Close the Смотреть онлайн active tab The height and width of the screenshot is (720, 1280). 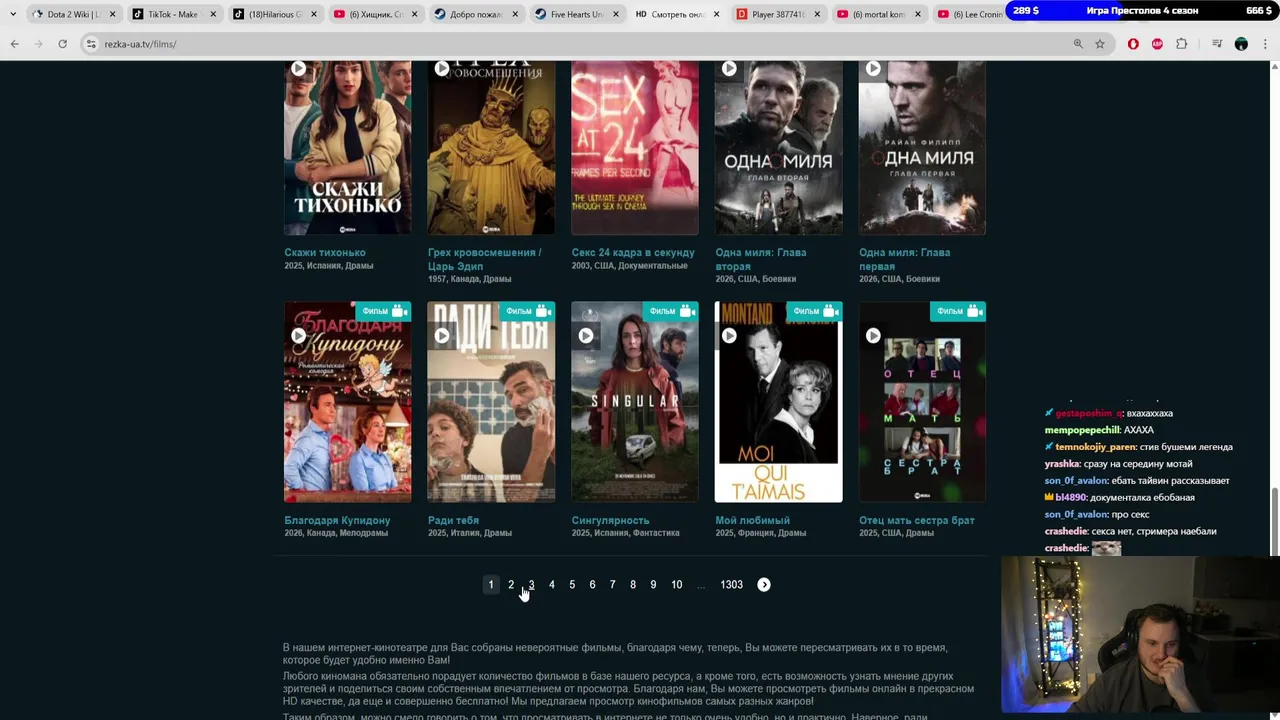[x=716, y=14]
